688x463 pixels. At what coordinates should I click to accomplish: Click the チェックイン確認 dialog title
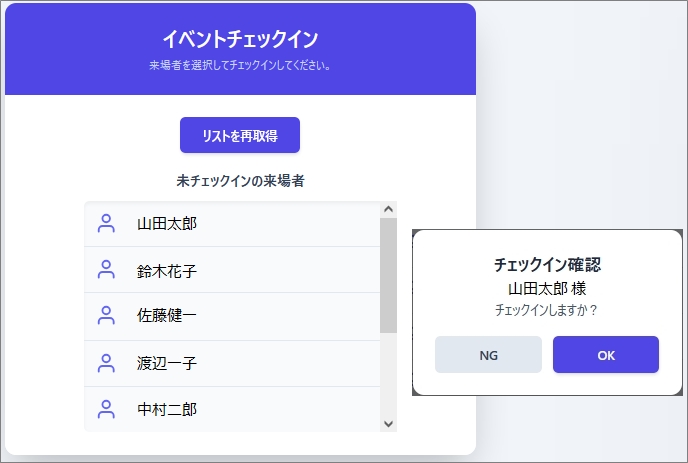(x=547, y=265)
